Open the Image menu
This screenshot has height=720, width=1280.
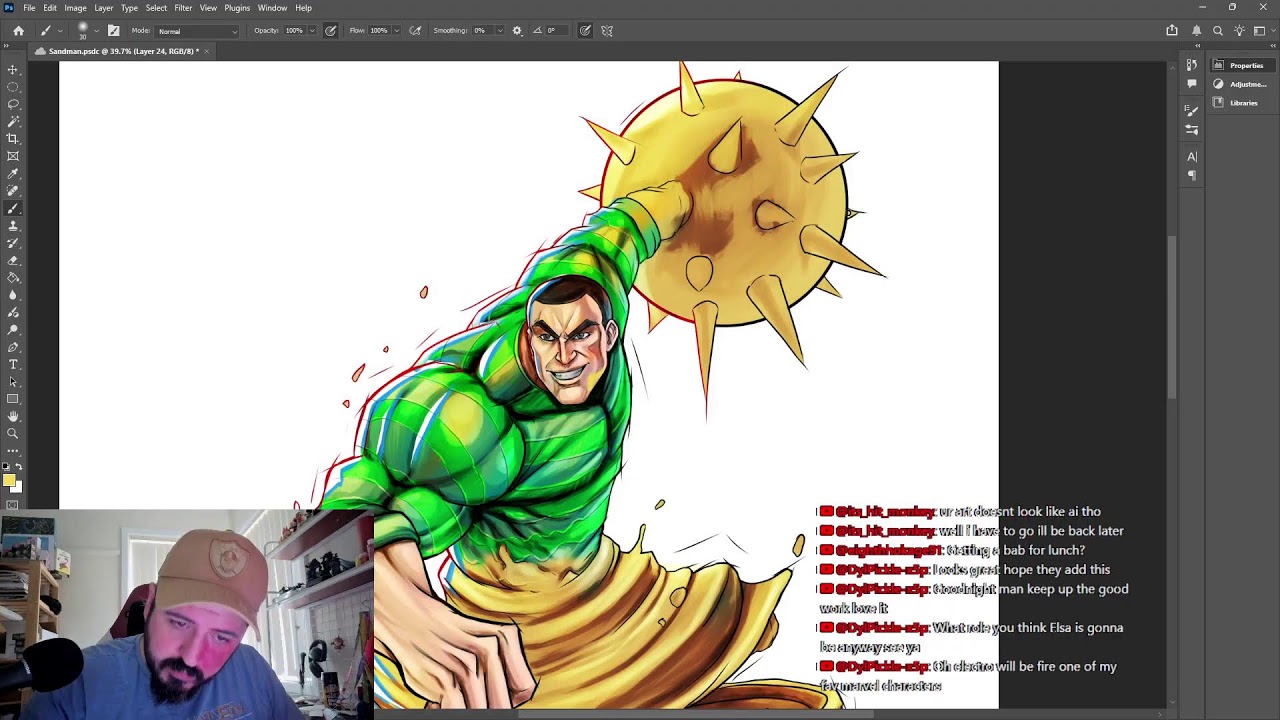click(x=75, y=8)
